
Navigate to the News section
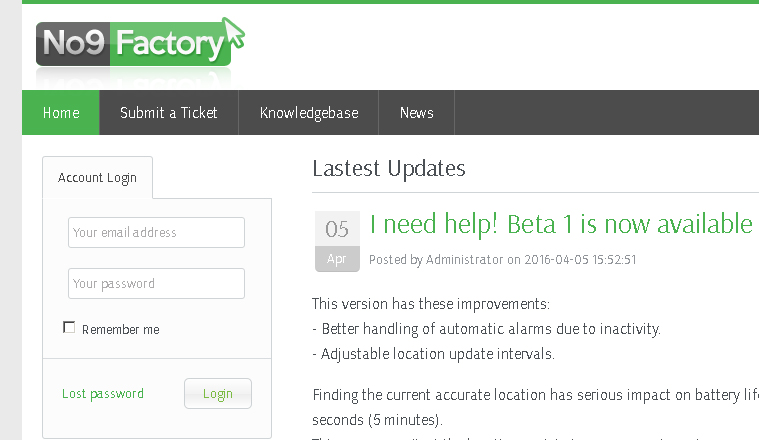coord(417,113)
